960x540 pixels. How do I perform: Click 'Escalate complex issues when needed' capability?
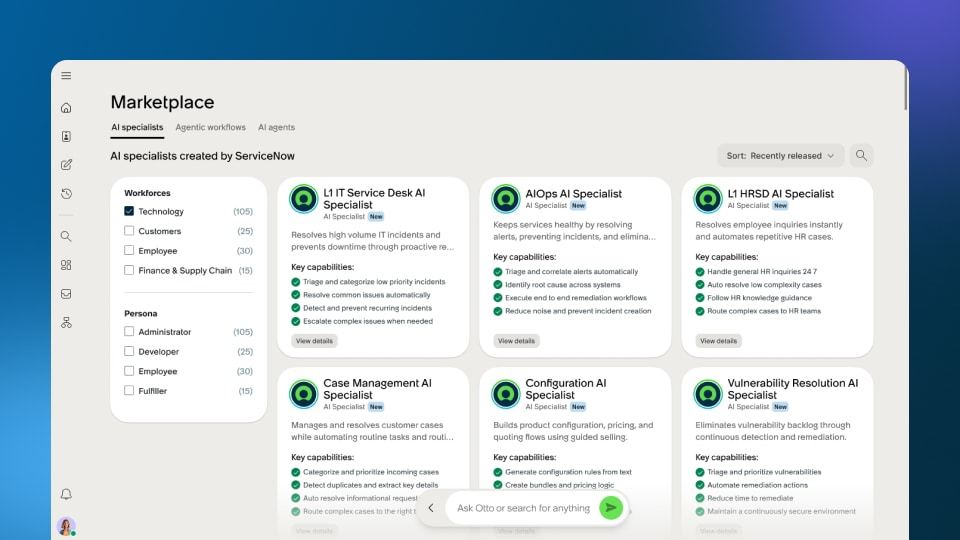(368, 321)
